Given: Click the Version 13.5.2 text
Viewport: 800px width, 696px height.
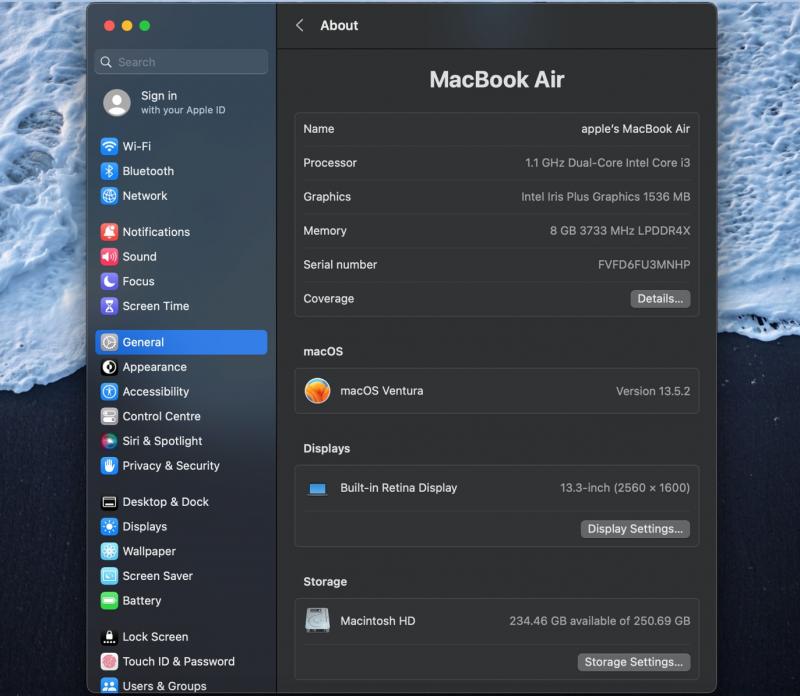Looking at the screenshot, I should 653,391.
